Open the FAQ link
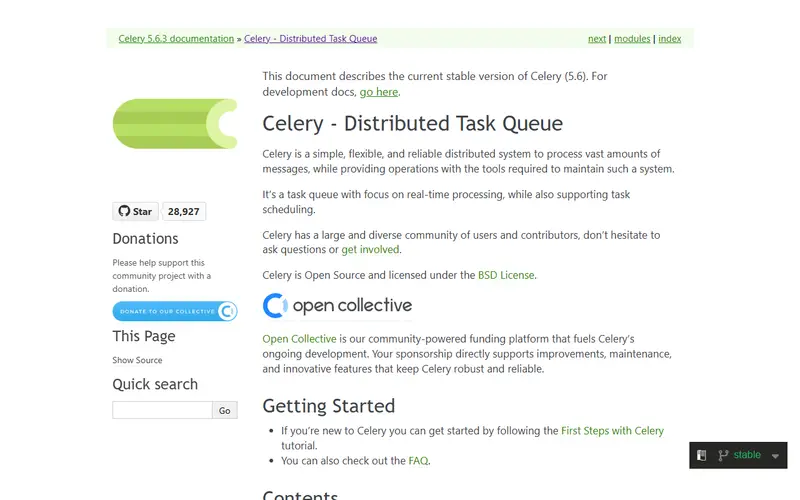Viewport: 800px width, 500px height. 418,461
